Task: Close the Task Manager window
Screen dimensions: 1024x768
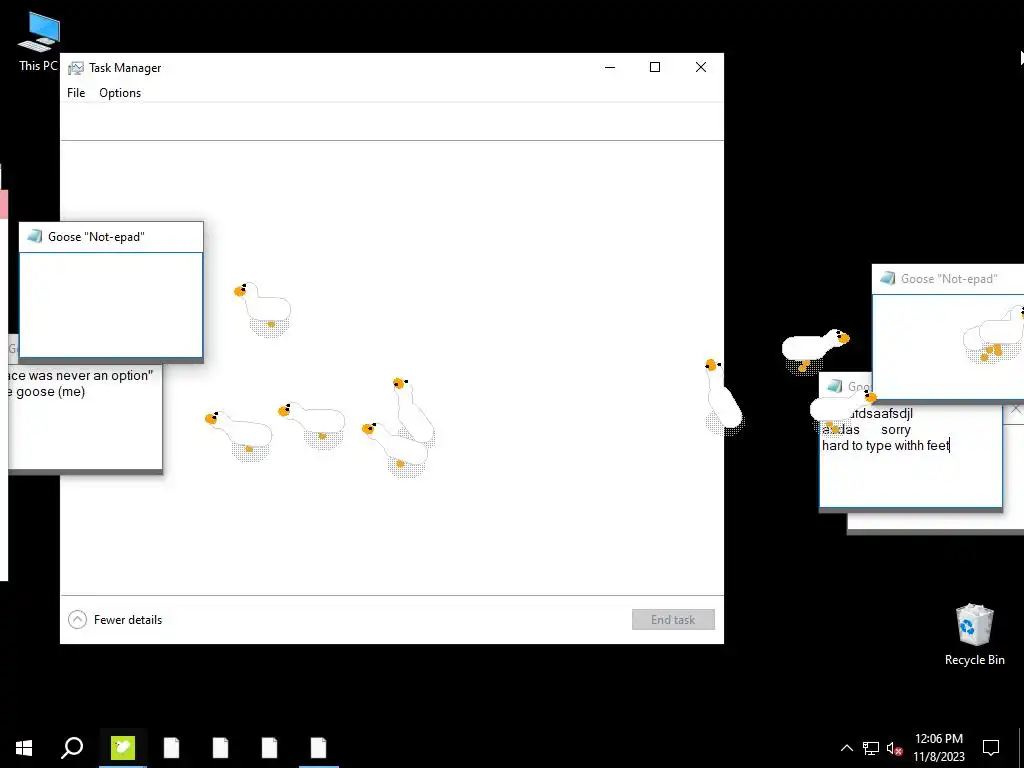Action: pos(701,67)
